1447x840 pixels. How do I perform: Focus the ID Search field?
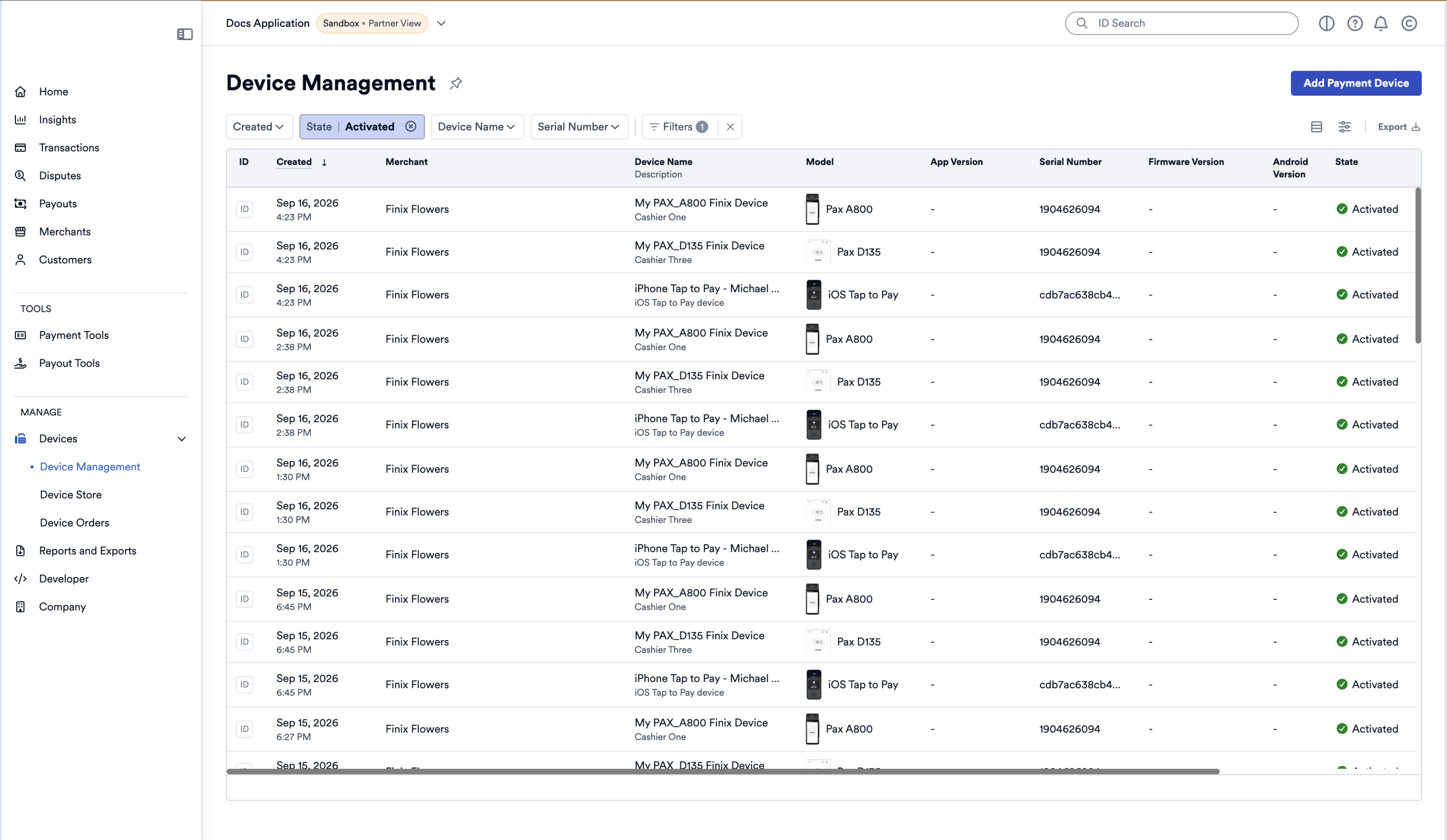click(x=1182, y=23)
